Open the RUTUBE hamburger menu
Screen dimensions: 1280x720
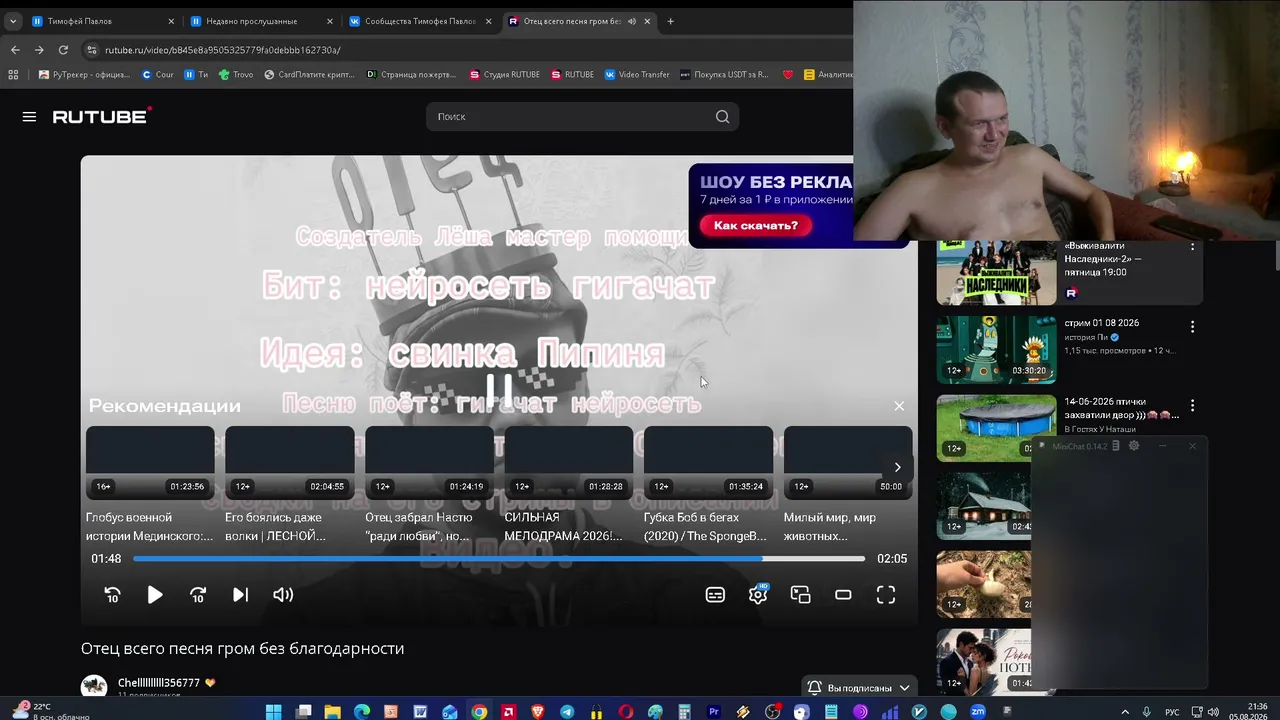(29, 117)
